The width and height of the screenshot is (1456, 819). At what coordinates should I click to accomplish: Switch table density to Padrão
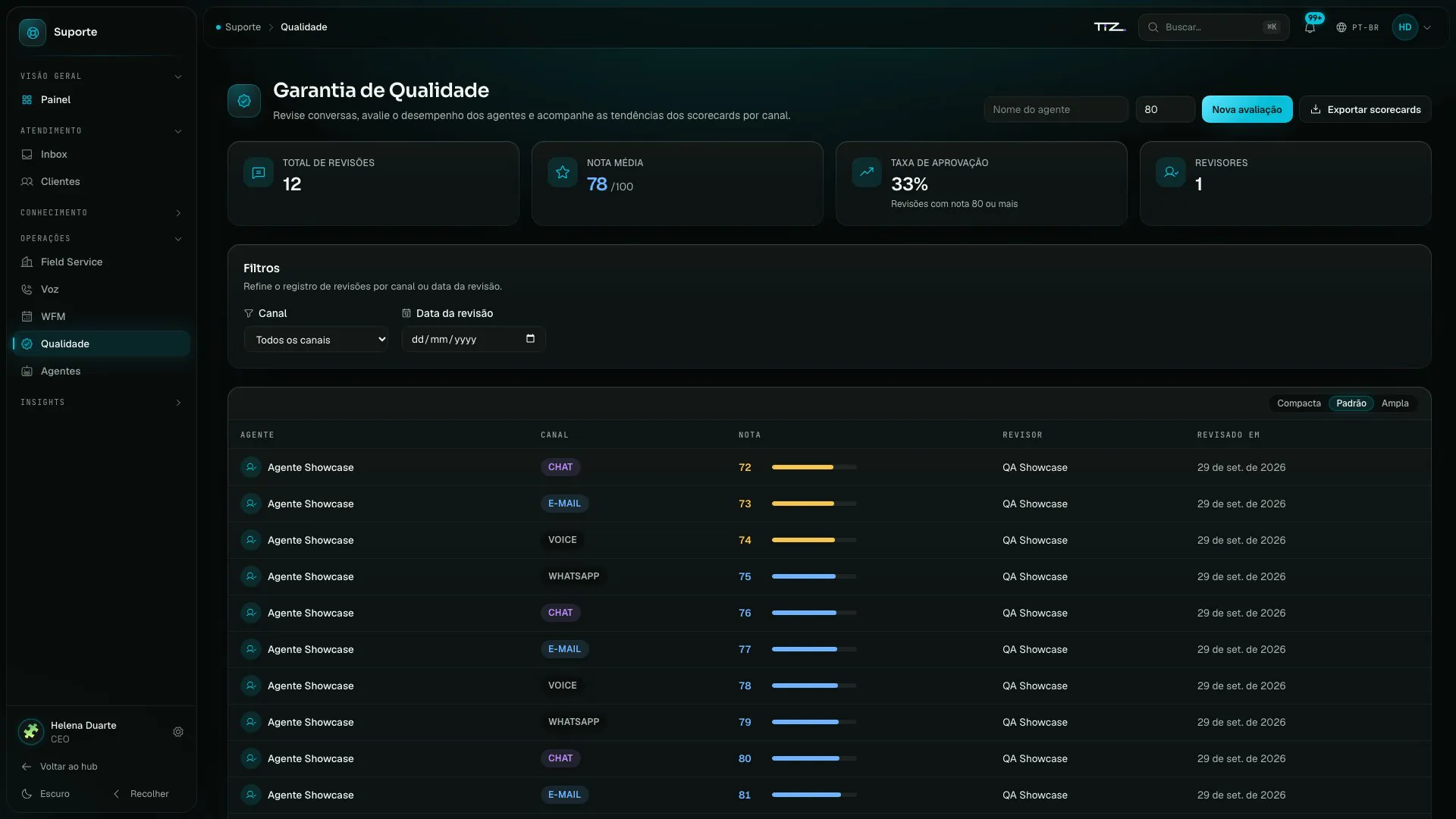point(1351,403)
